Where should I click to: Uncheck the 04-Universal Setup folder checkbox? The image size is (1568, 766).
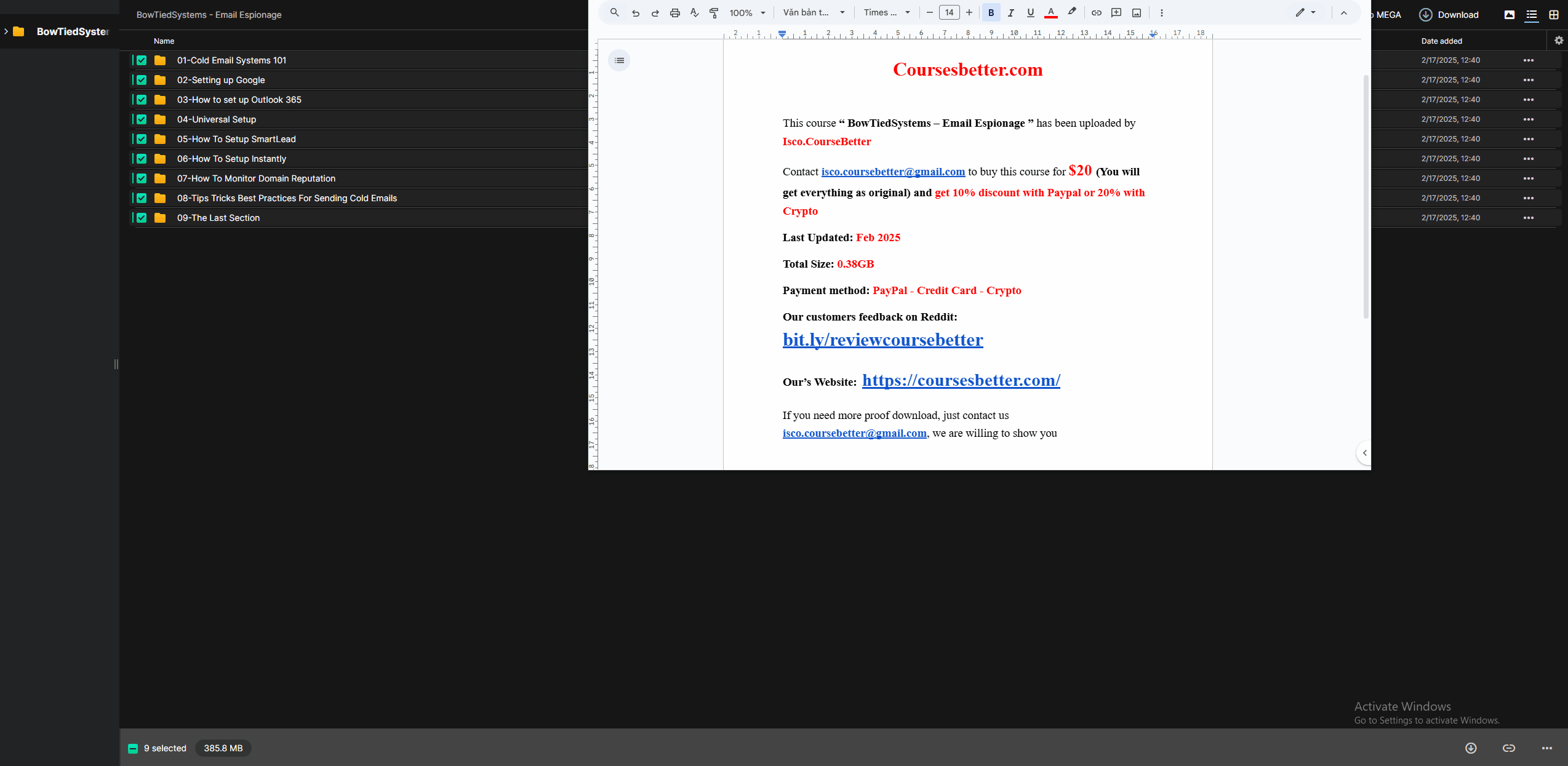[142, 119]
